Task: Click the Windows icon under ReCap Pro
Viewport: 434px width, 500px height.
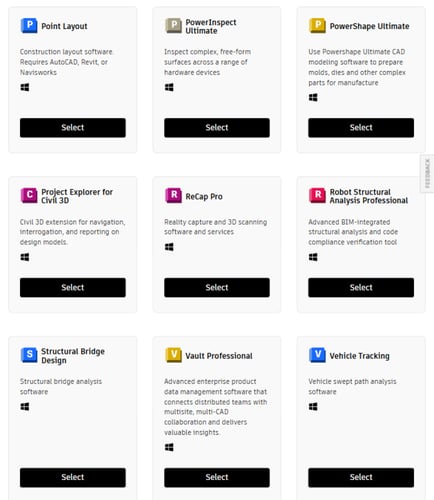Action: (x=169, y=247)
